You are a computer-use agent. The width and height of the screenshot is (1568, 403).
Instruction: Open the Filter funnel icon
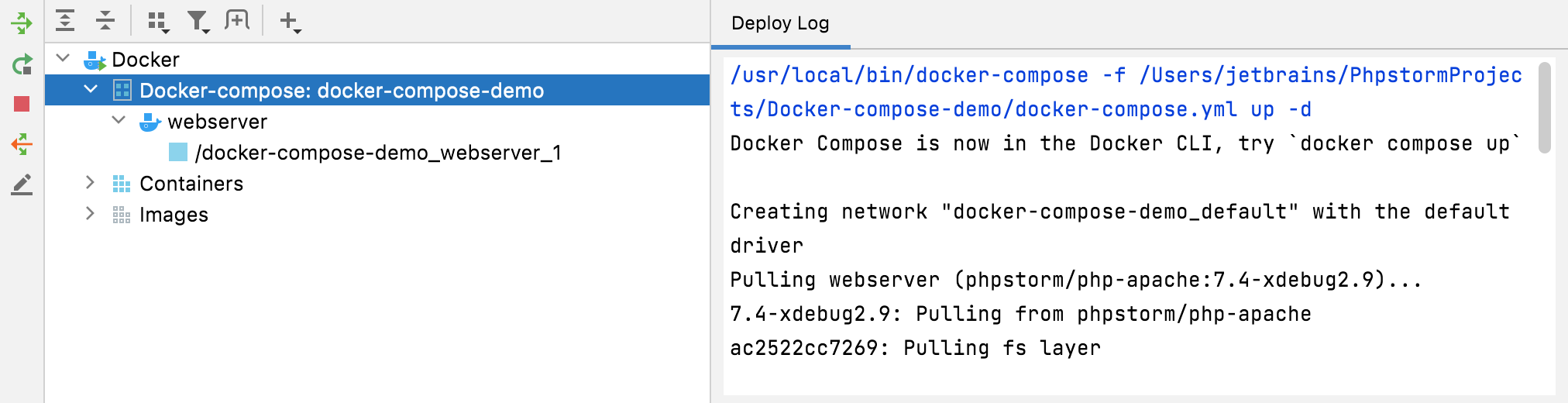click(x=198, y=22)
